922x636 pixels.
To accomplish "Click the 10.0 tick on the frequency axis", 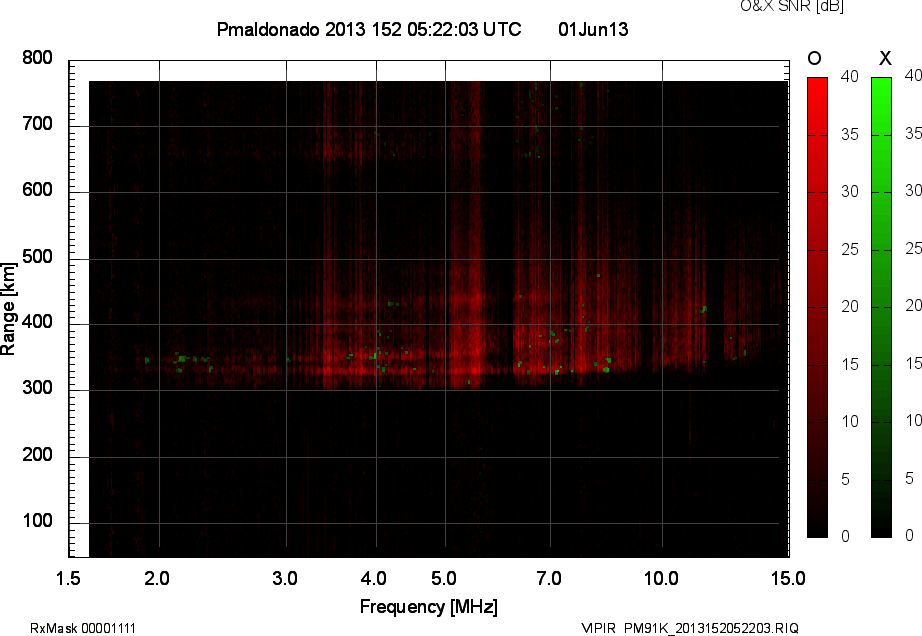I will [661, 578].
